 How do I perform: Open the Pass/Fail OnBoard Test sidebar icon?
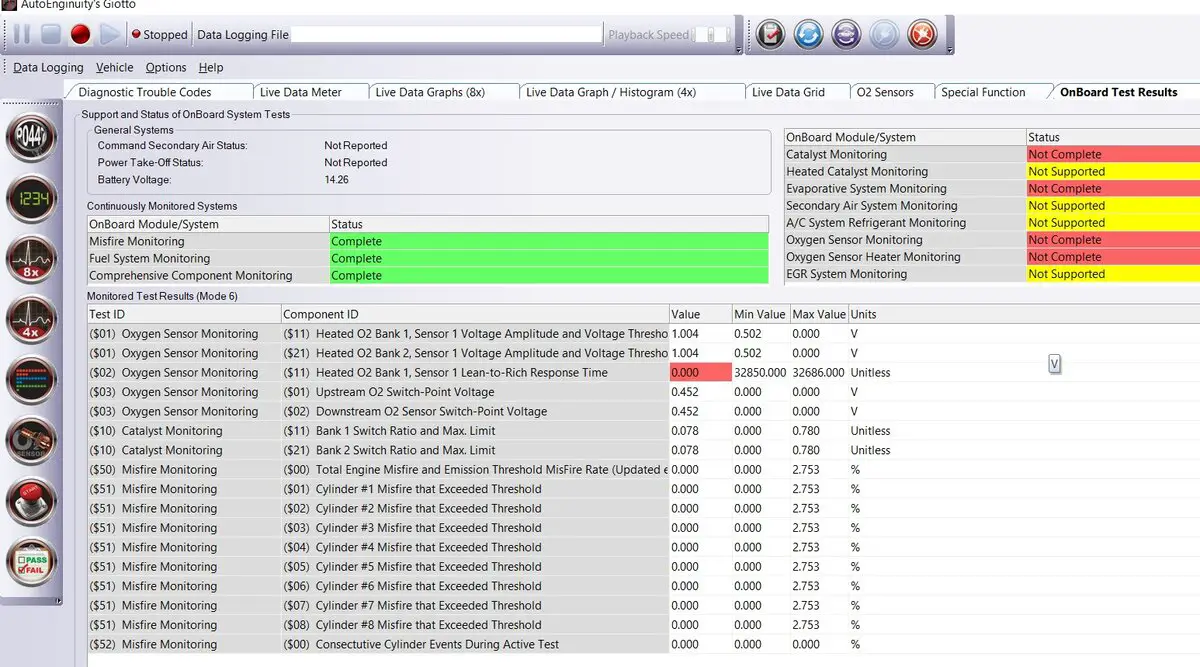point(31,562)
